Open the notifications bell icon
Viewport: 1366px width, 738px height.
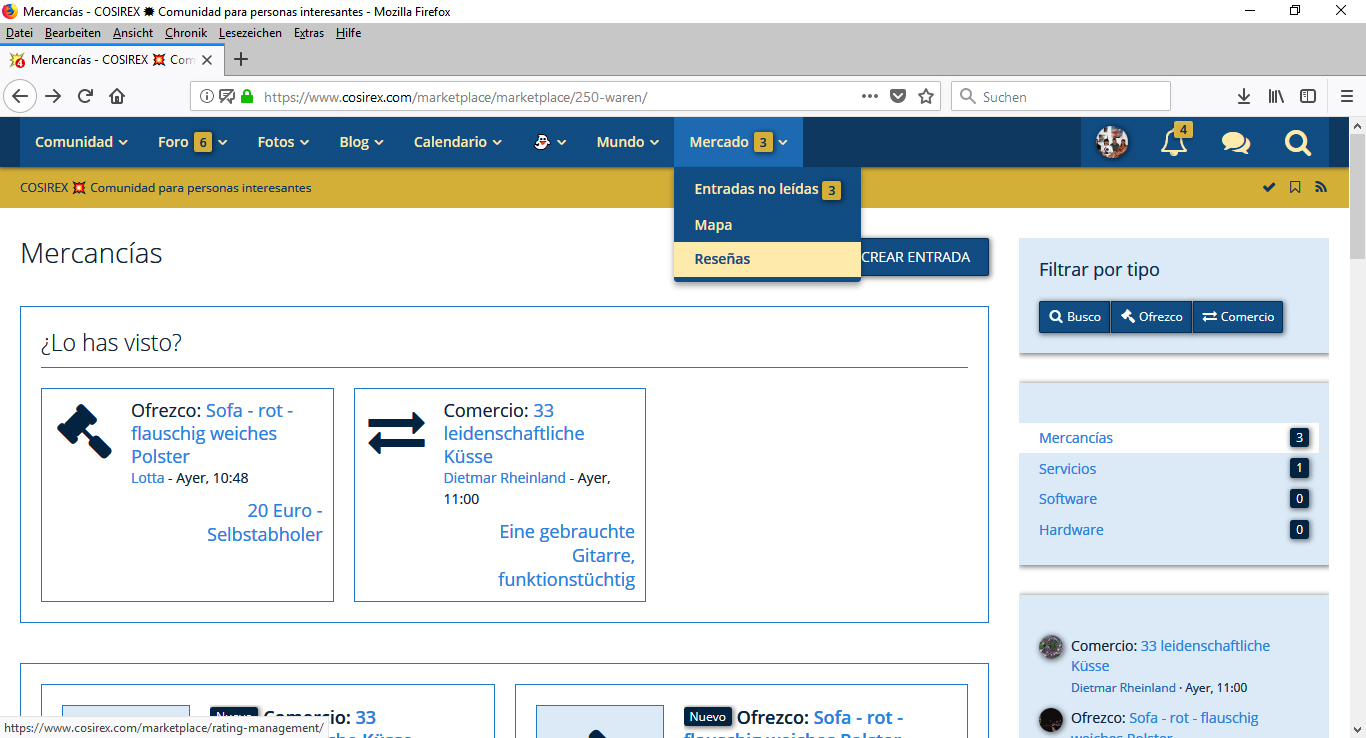tap(1174, 143)
